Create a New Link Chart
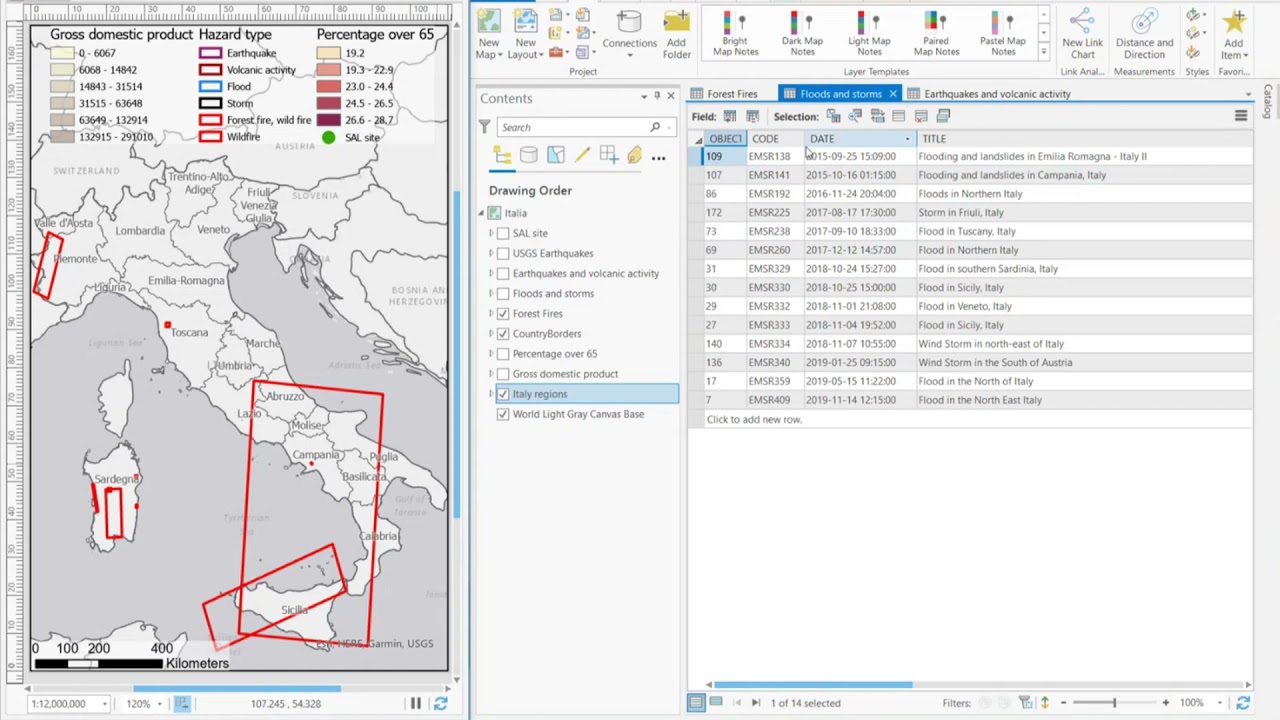This screenshot has width=1280, height=720. tap(1082, 35)
